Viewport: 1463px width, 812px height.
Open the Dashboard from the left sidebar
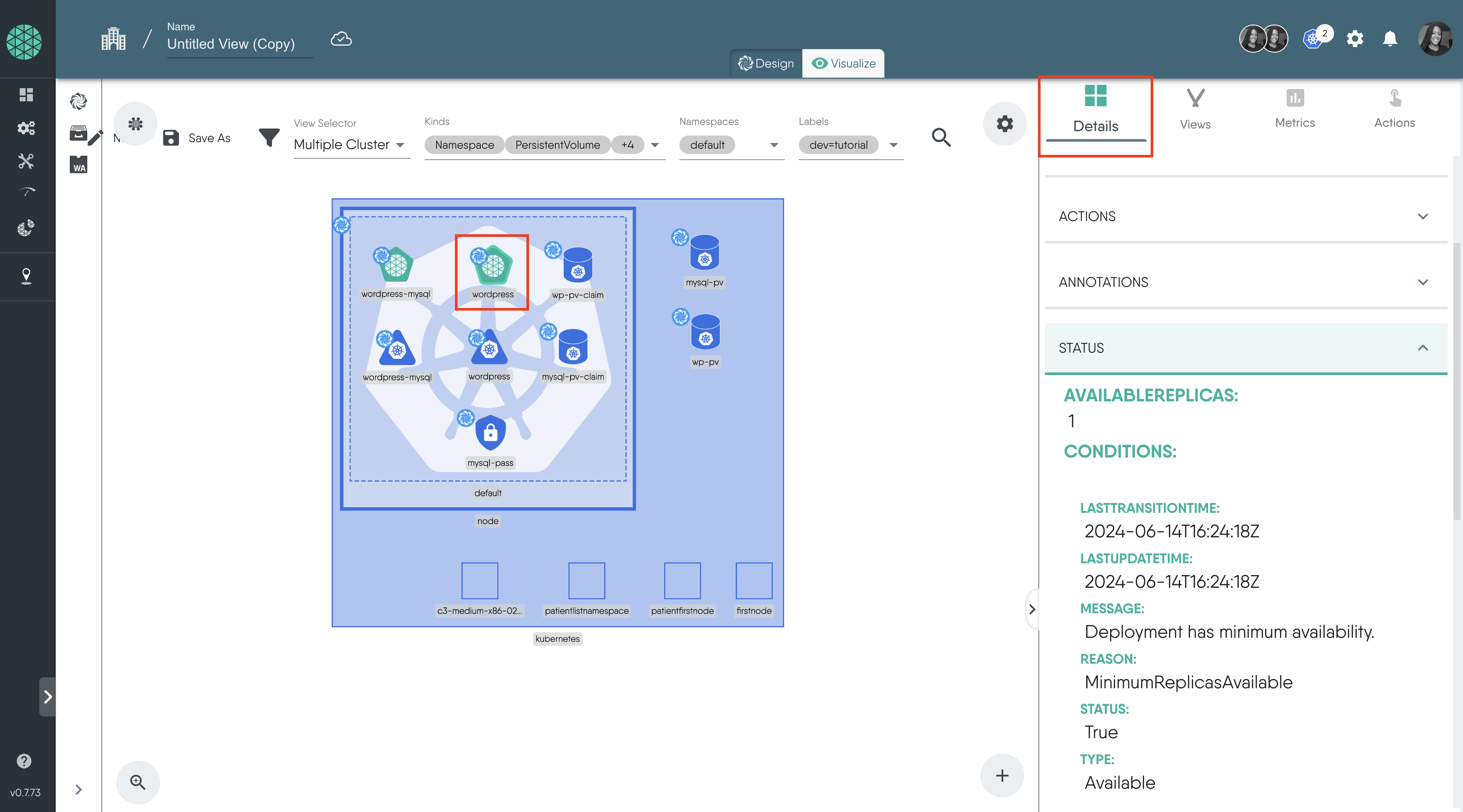tap(27, 94)
